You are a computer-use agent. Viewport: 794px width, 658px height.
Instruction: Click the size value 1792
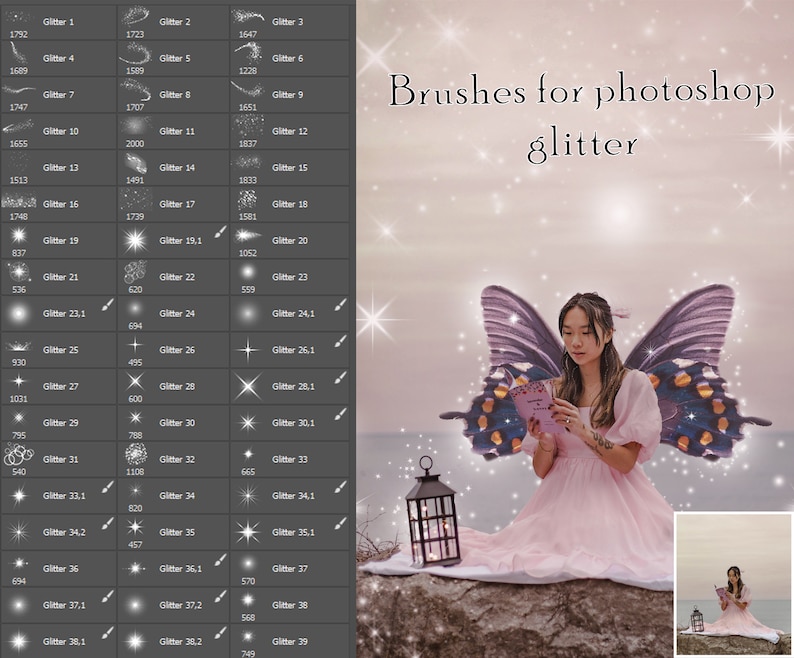(x=19, y=34)
